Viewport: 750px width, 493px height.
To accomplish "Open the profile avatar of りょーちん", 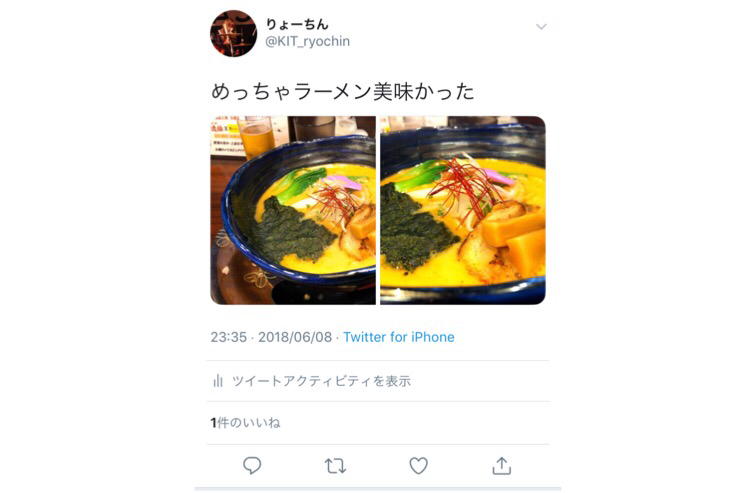I will [x=233, y=33].
